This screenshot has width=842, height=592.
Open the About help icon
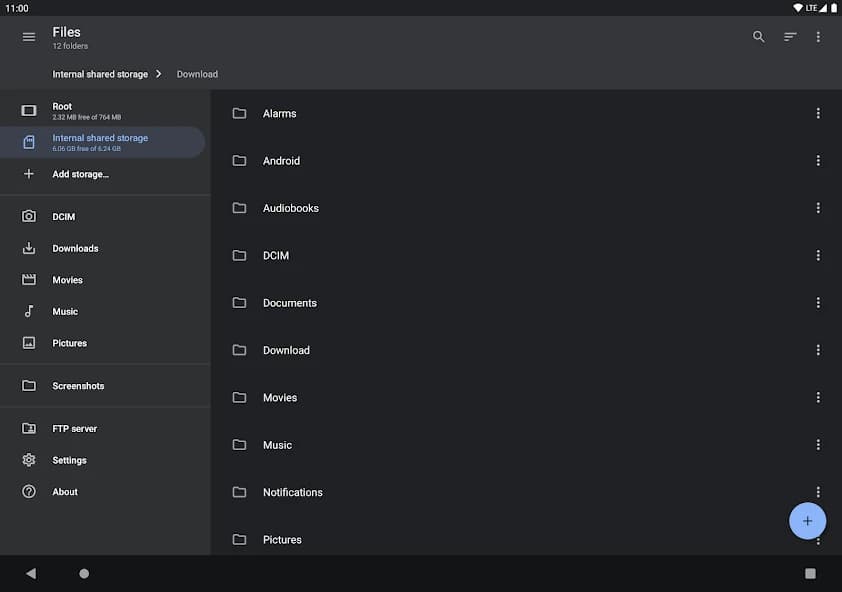pos(29,491)
